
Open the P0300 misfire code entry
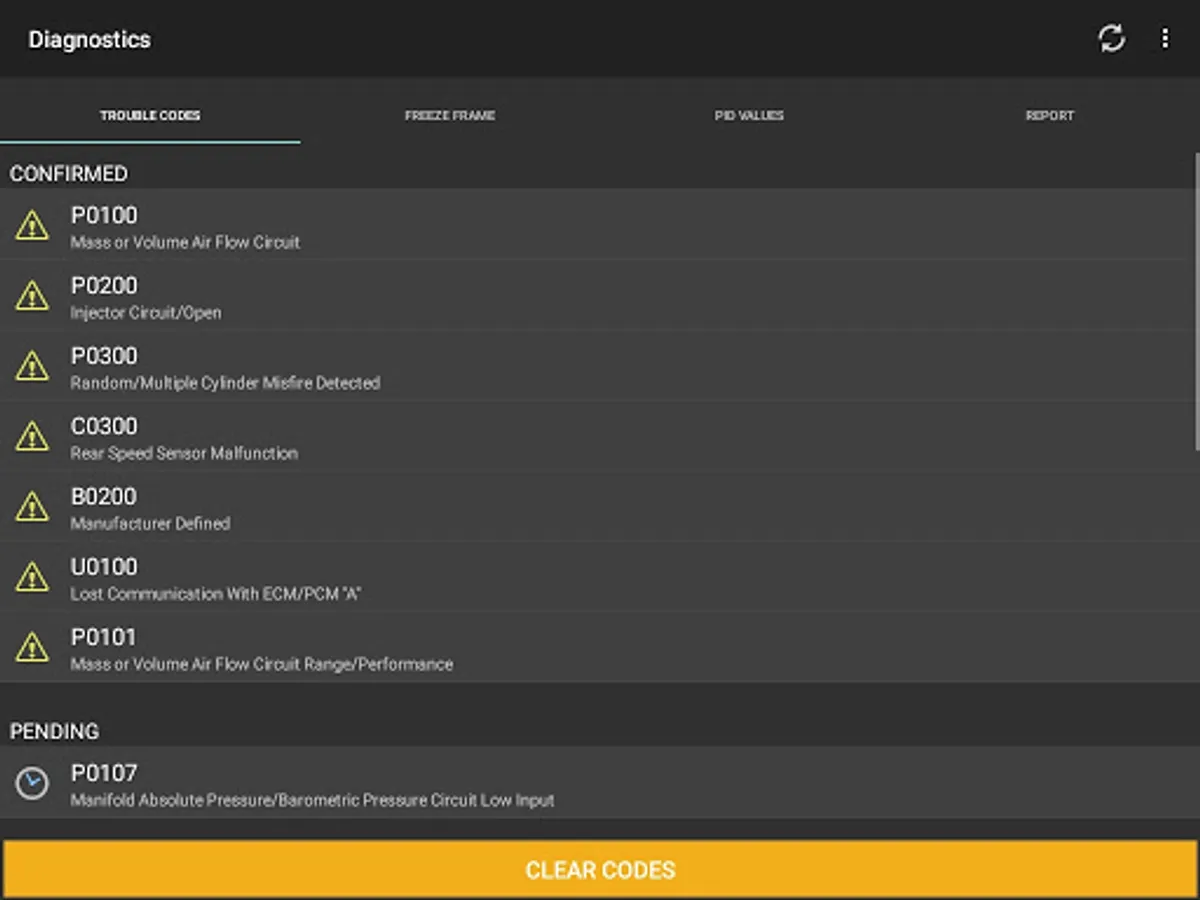pos(597,366)
